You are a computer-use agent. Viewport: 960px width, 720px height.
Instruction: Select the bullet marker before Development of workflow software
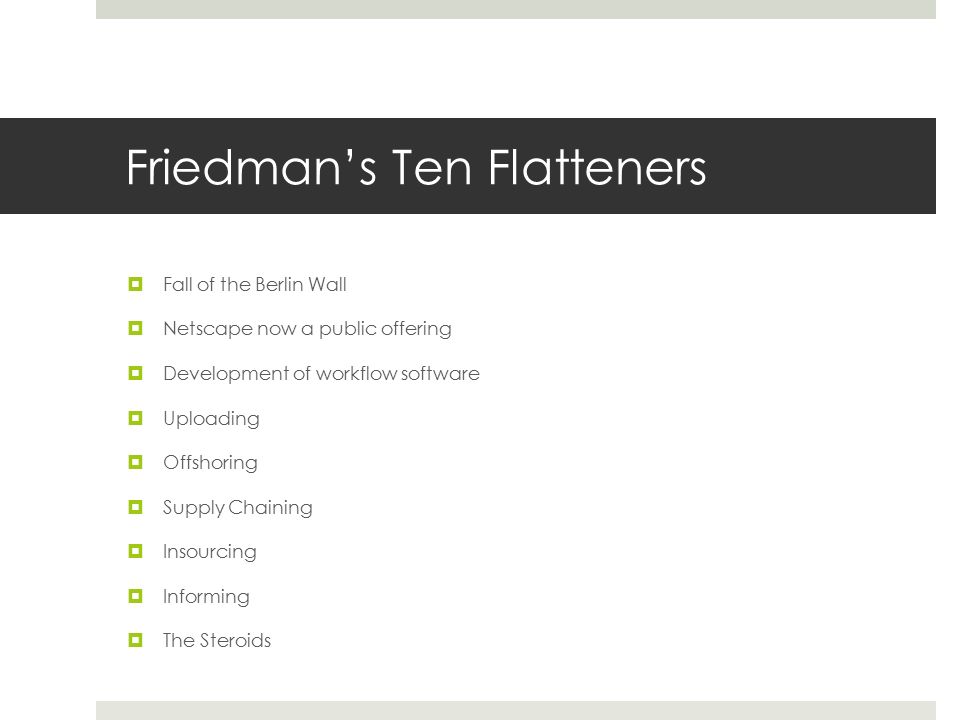[x=135, y=373]
